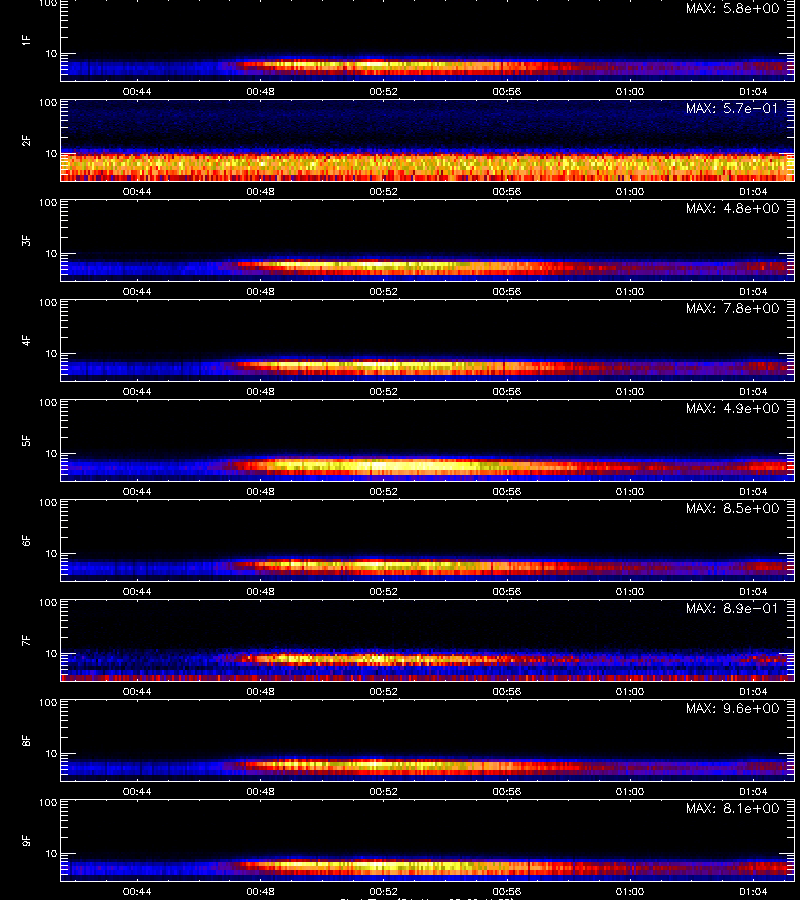Click the 00:48 tick label below the 2F panel
This screenshot has width=800, height=900.
point(261,192)
